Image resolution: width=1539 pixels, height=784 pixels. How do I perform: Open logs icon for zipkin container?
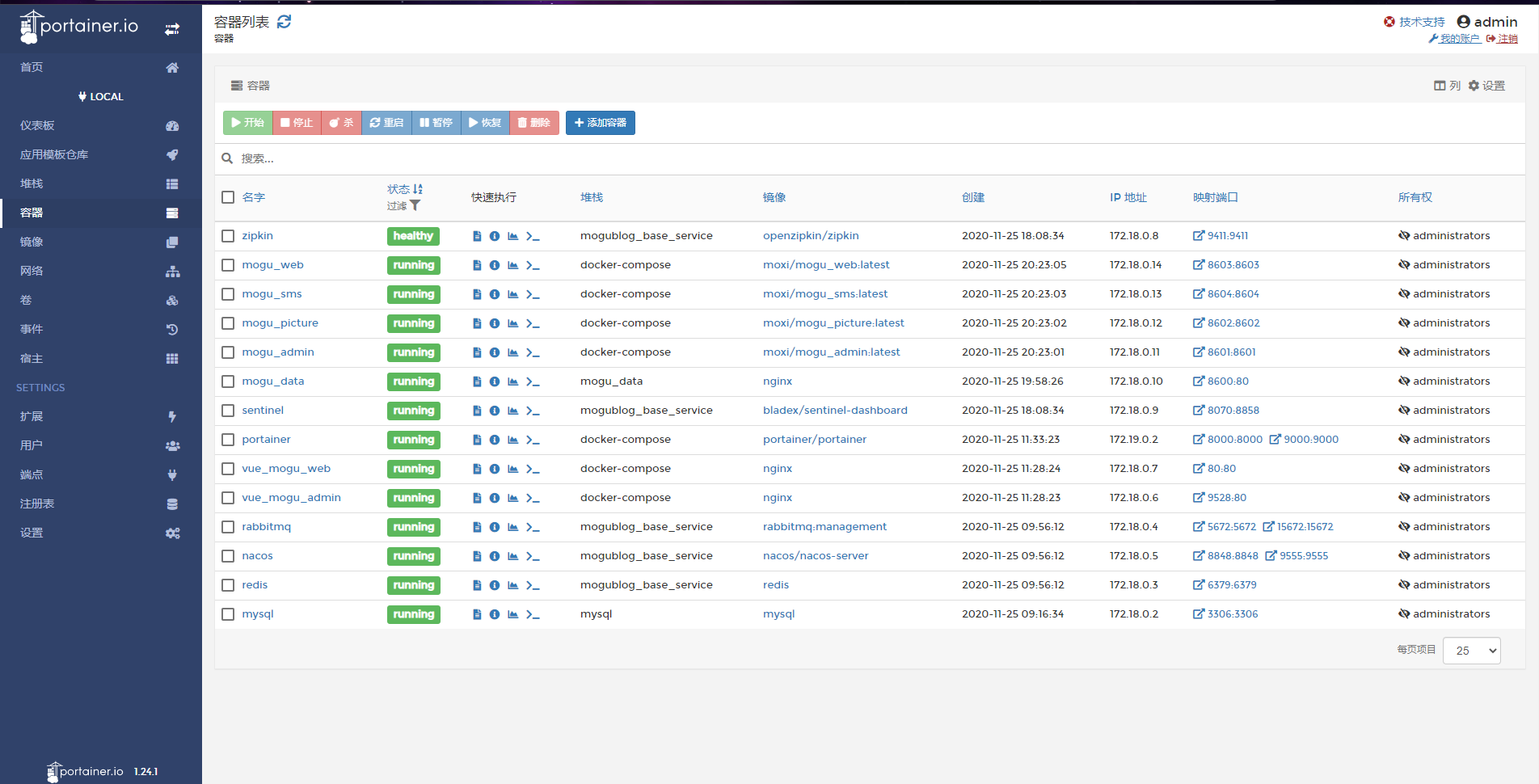pos(477,236)
